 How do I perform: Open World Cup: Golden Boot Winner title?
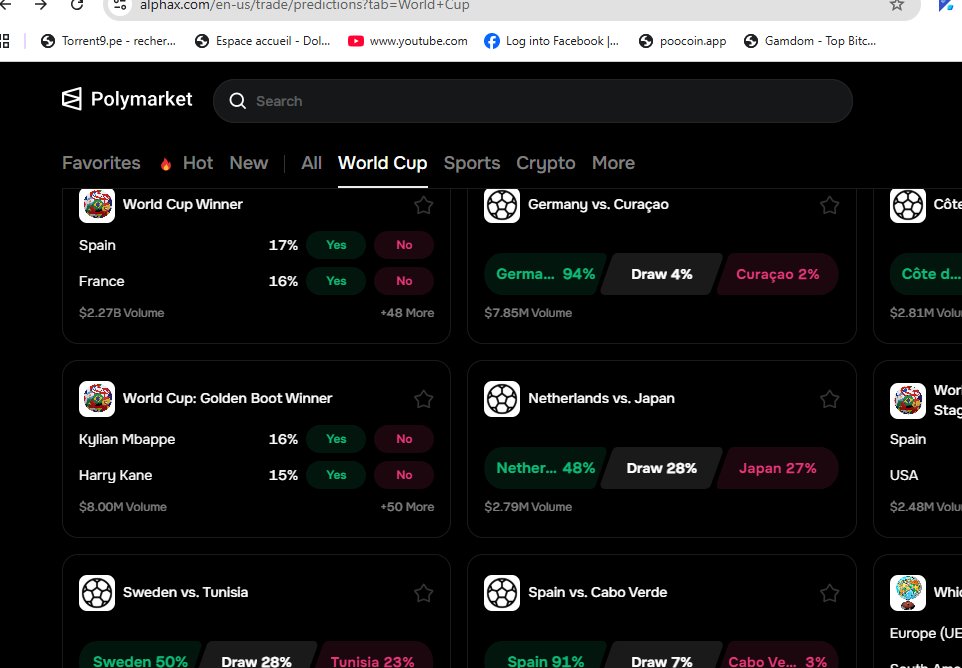[x=228, y=398]
